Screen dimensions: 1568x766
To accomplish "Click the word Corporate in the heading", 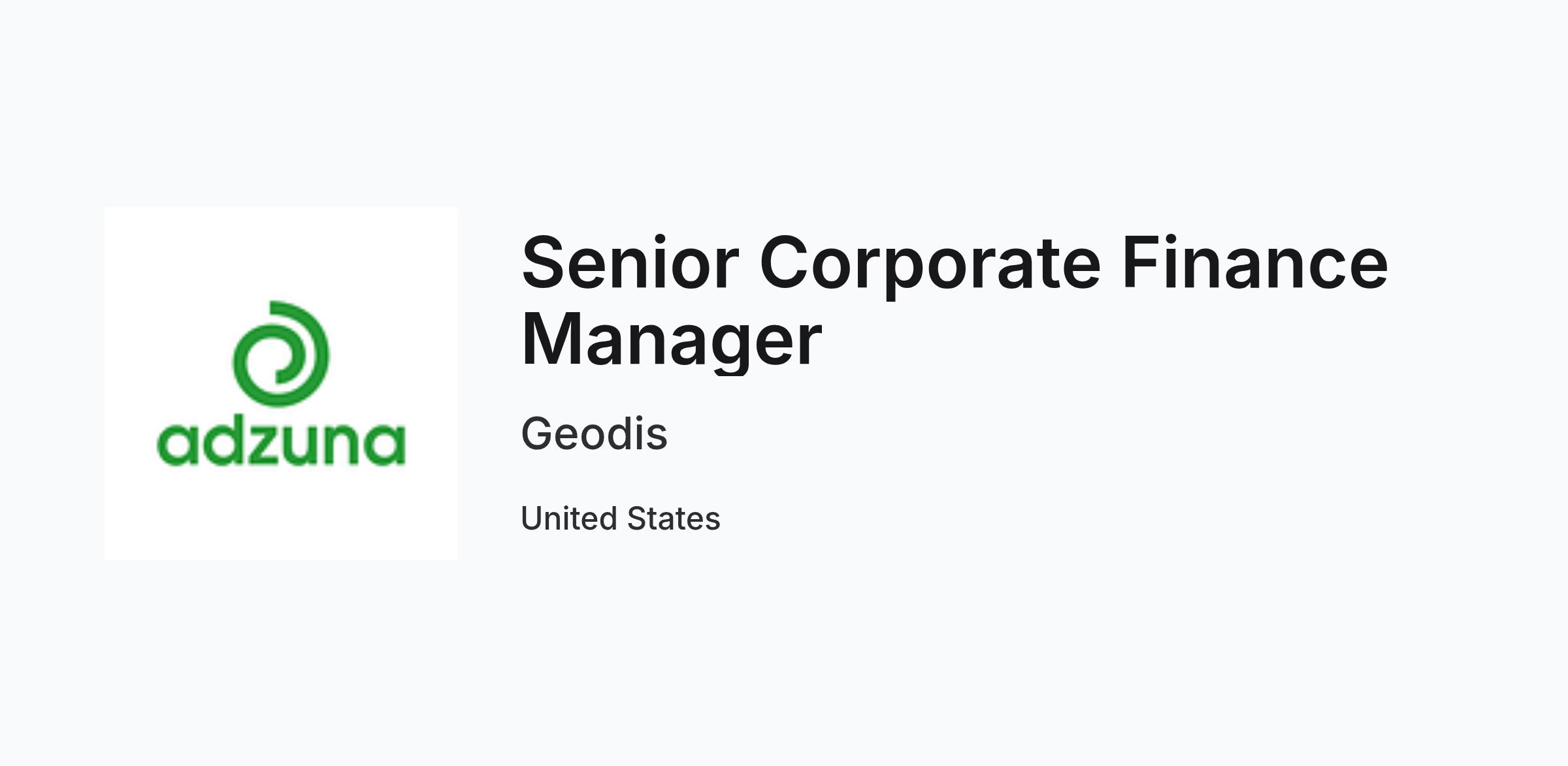I will (930, 264).
